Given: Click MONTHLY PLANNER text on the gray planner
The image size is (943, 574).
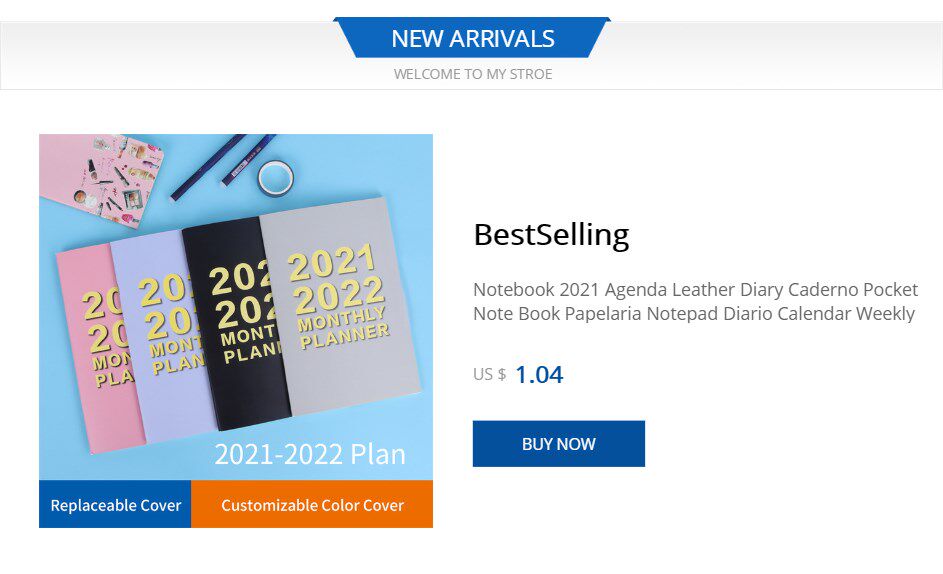Looking at the screenshot, I should point(344,331).
